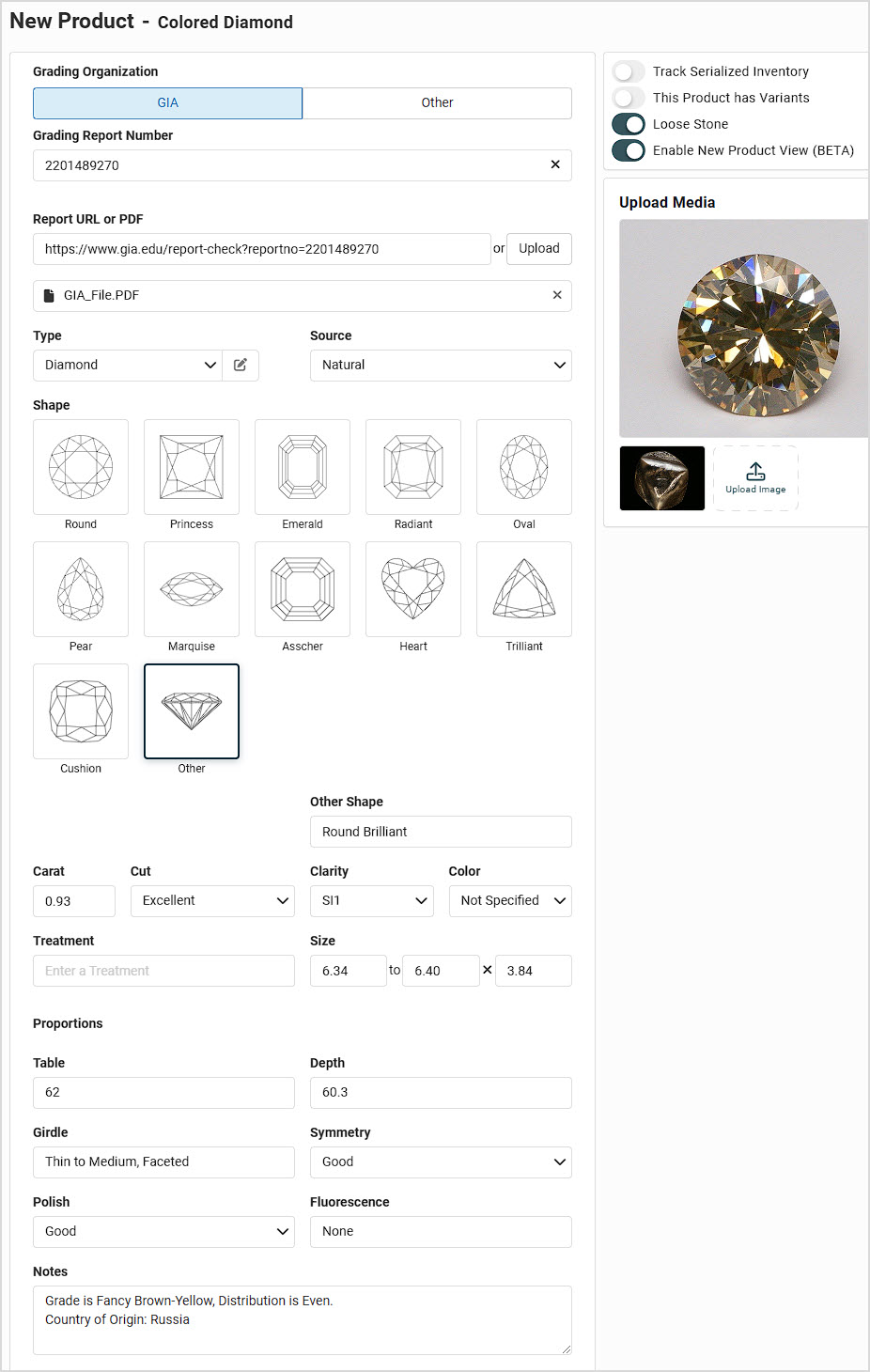Open the Color dropdown showing Not Specified
870x1372 pixels.
(x=510, y=901)
